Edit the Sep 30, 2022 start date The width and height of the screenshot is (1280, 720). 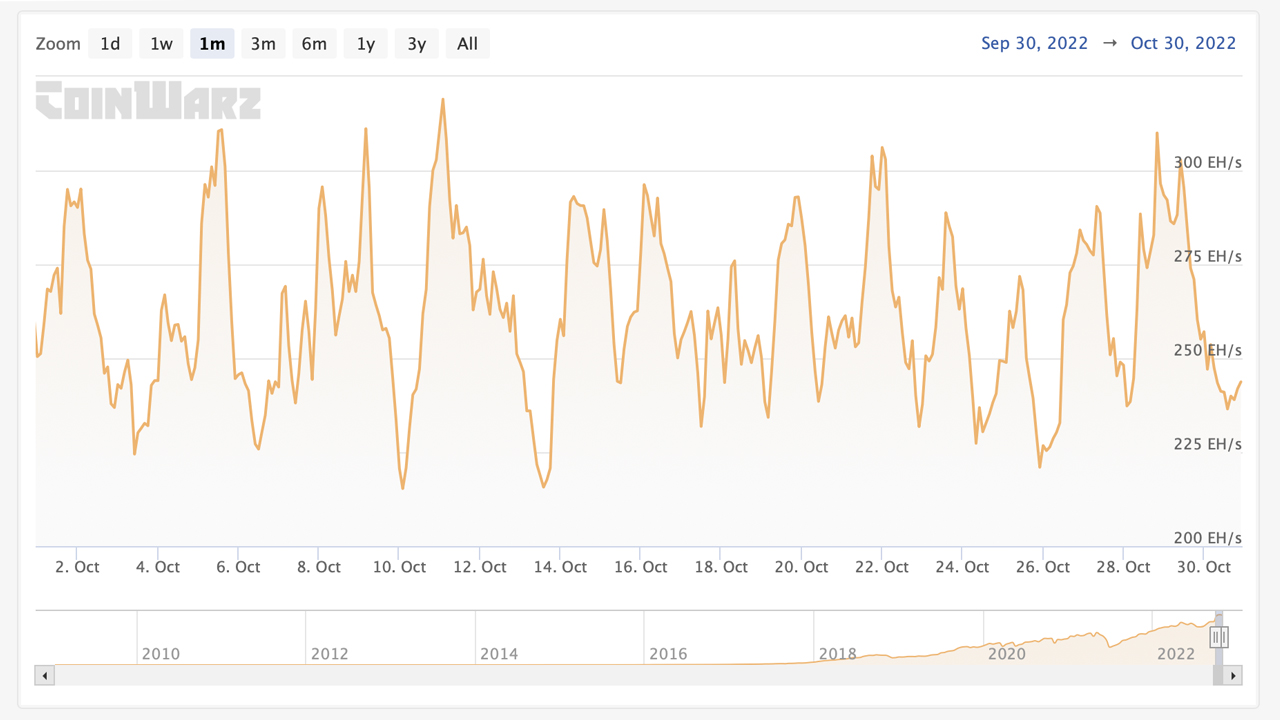pos(1034,43)
